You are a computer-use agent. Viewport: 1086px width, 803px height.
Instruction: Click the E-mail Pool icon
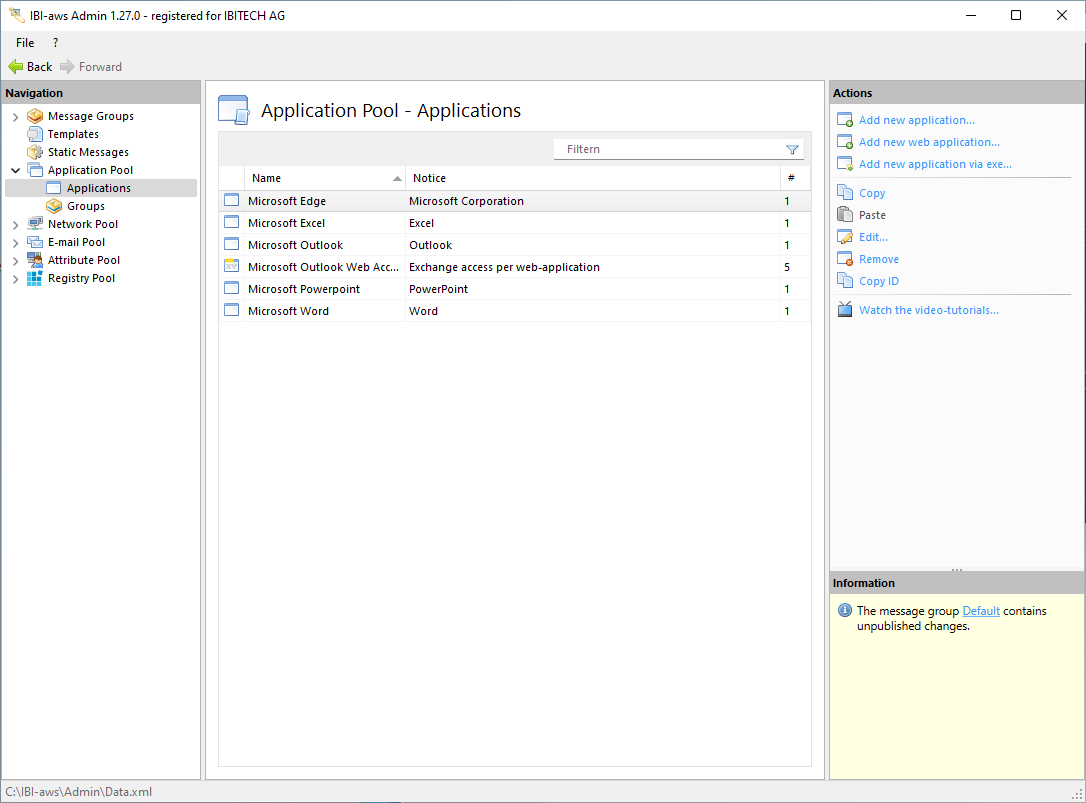[x=35, y=242]
